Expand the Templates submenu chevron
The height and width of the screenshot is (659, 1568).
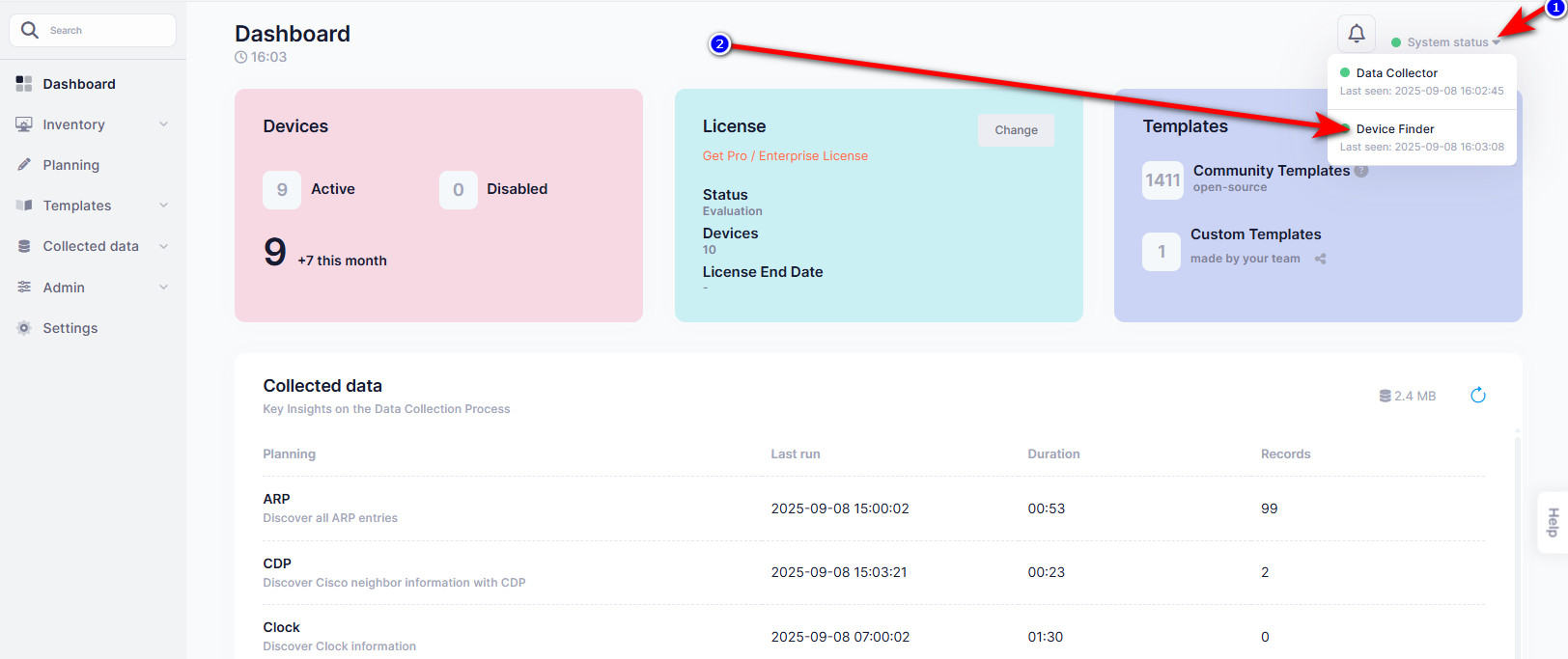click(x=163, y=206)
